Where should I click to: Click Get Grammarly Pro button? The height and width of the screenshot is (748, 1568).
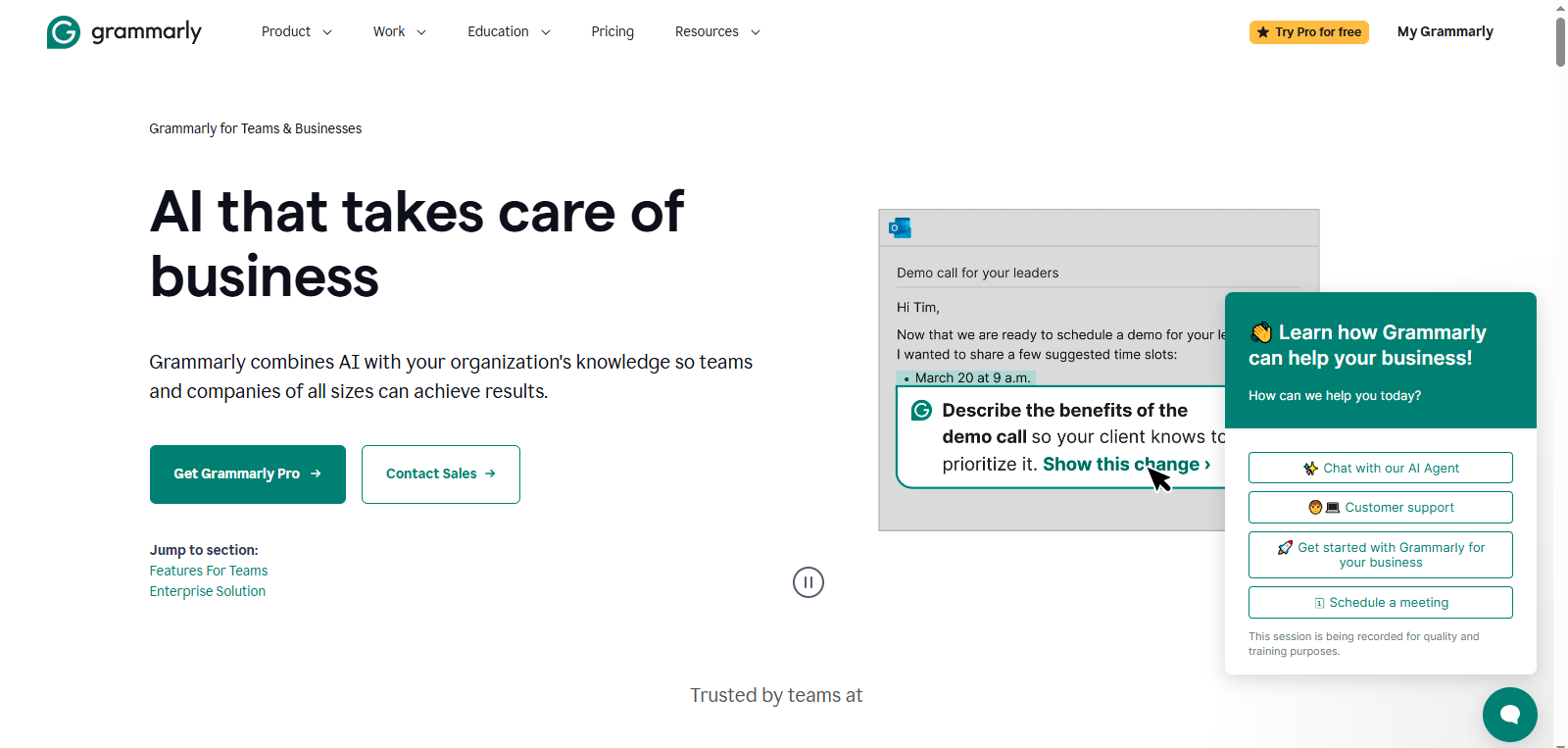(248, 474)
